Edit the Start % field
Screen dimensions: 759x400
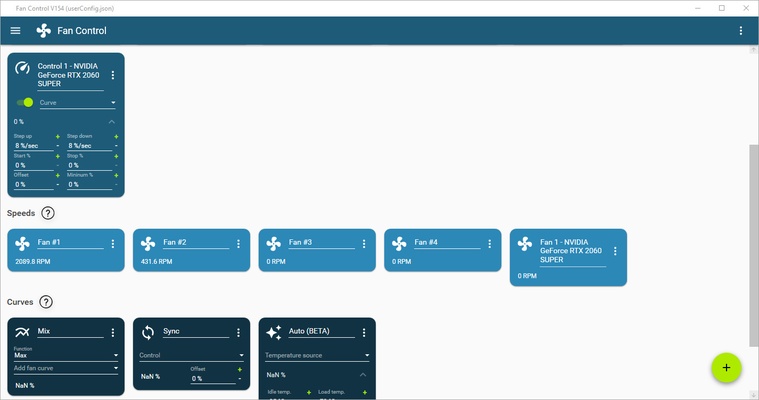33,165
